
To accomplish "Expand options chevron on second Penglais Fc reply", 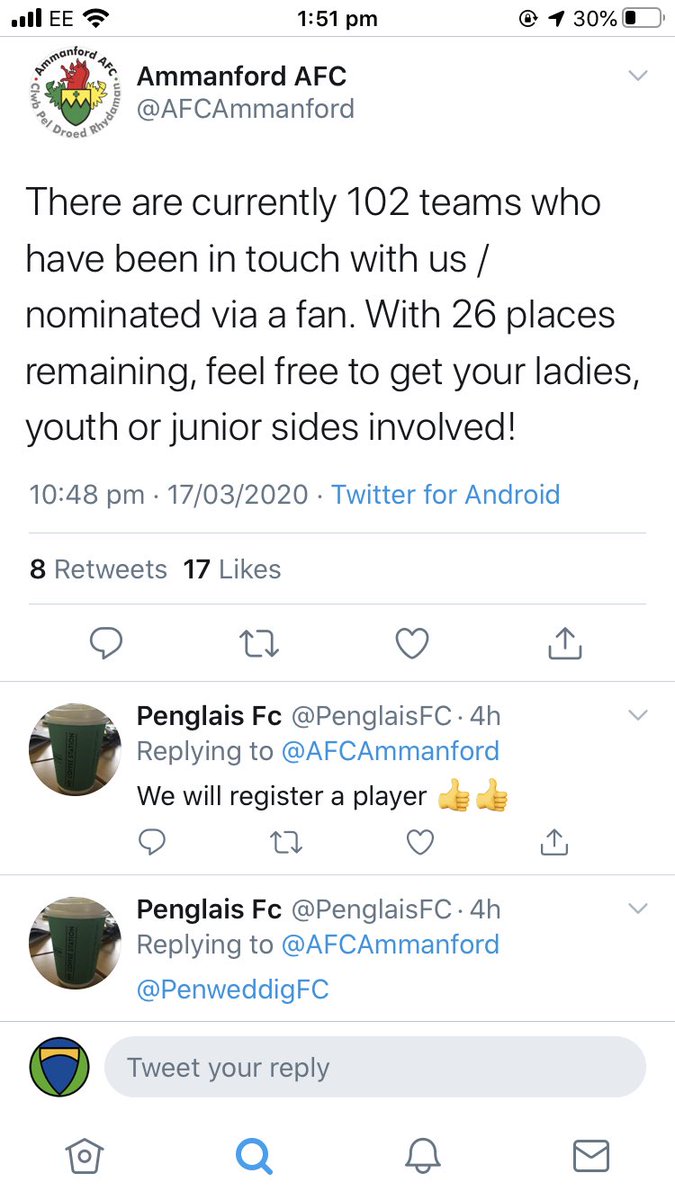I will click(x=637, y=909).
